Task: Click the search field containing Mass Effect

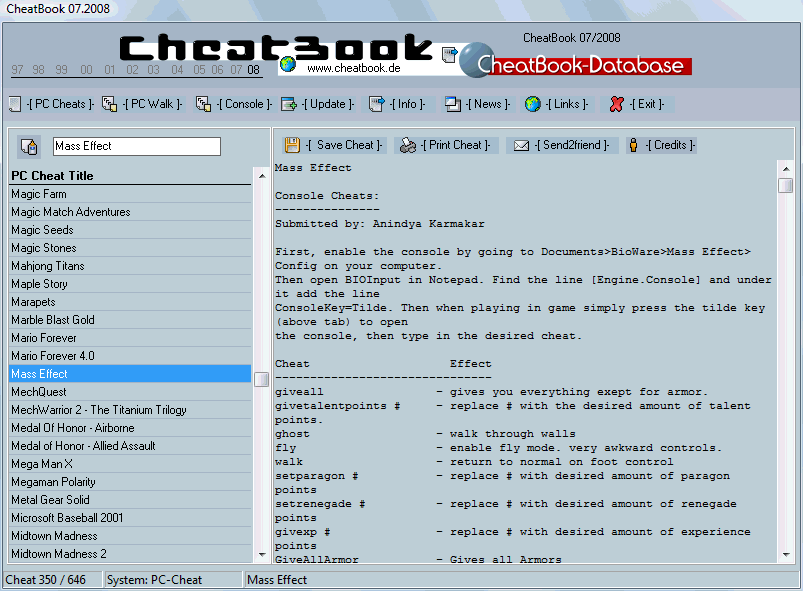Action: click(137, 146)
